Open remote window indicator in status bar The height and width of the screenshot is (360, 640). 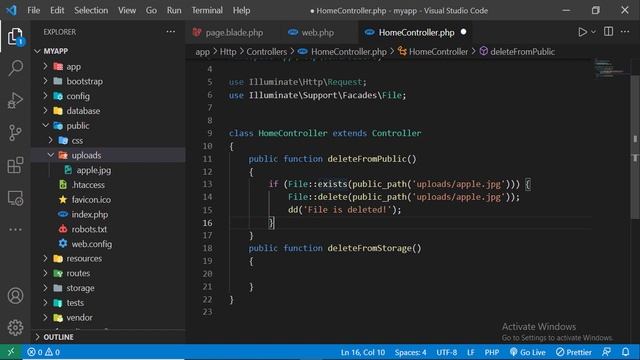click(11, 352)
